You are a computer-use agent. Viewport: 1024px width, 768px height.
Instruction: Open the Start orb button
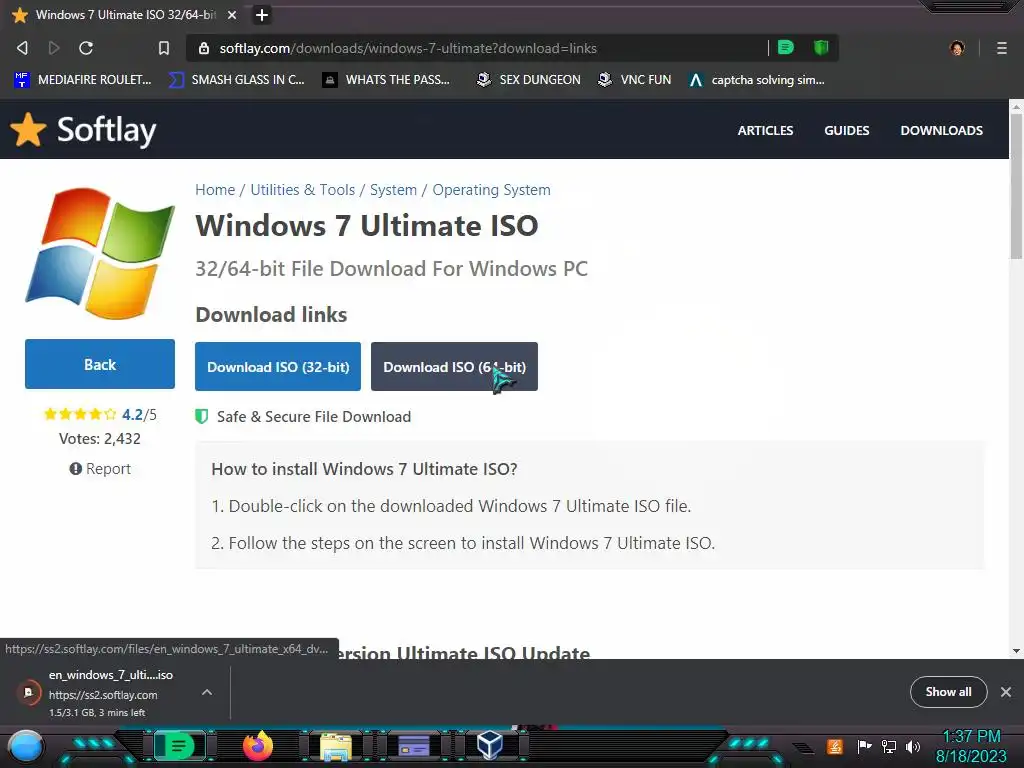tap(25, 746)
